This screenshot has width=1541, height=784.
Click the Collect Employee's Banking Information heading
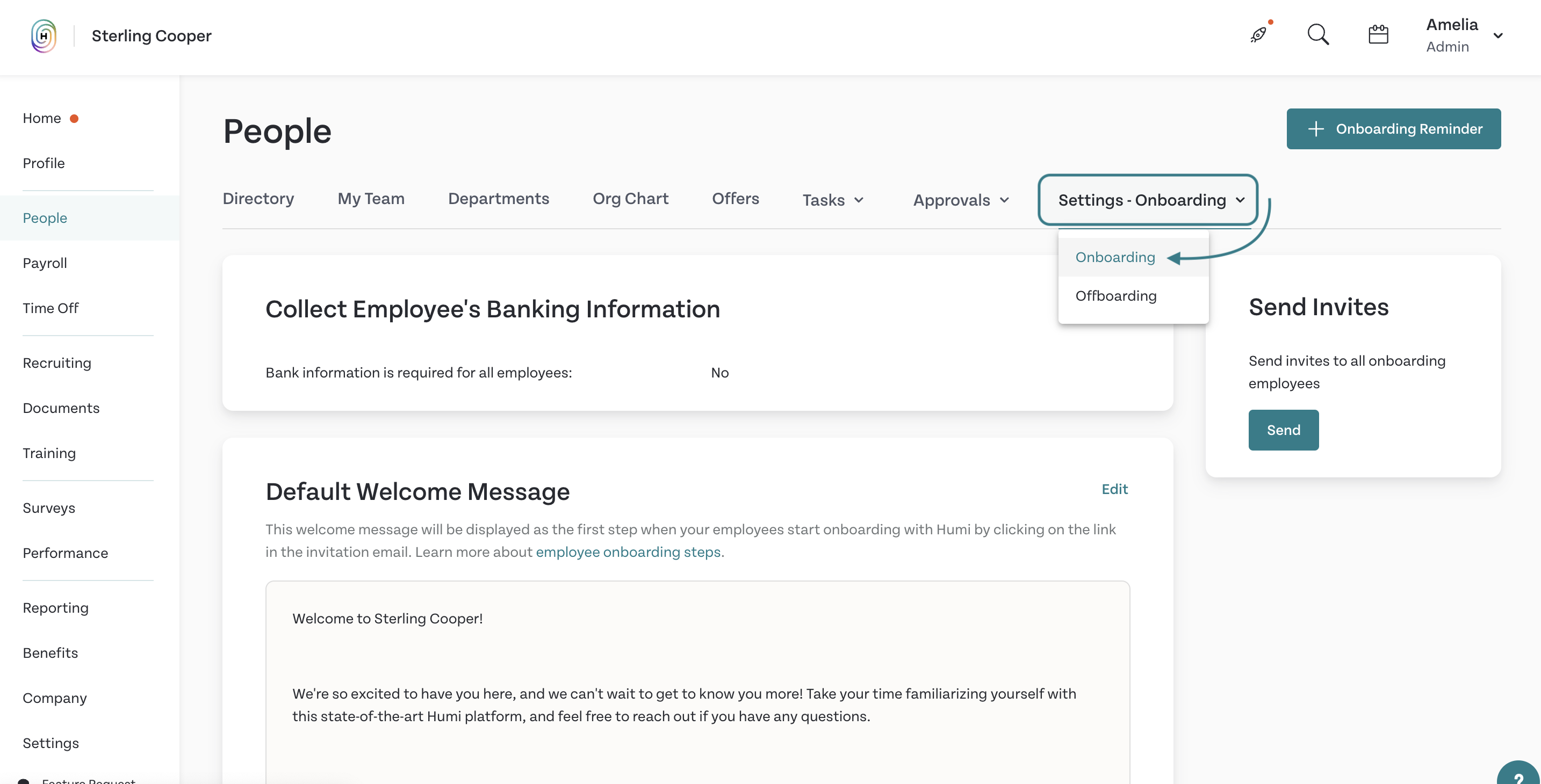(x=493, y=309)
